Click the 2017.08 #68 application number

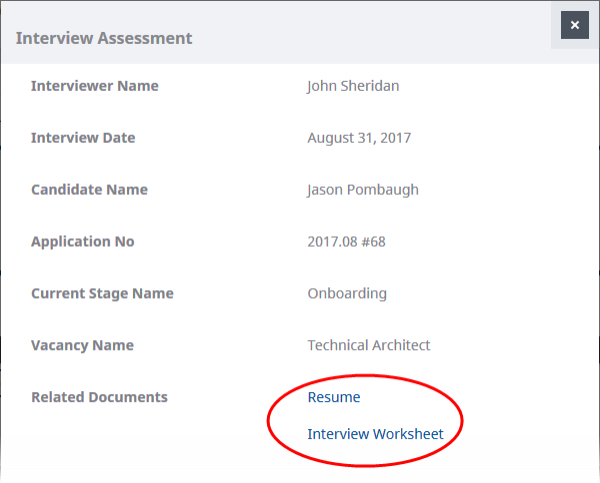(347, 242)
